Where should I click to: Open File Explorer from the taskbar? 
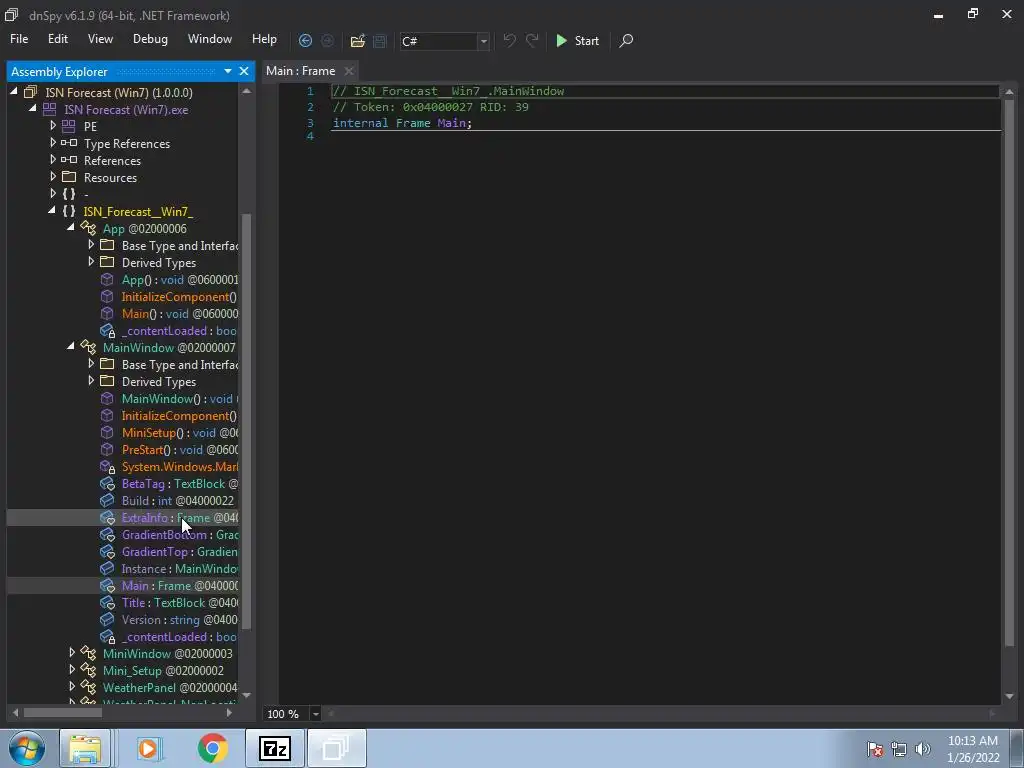point(85,748)
